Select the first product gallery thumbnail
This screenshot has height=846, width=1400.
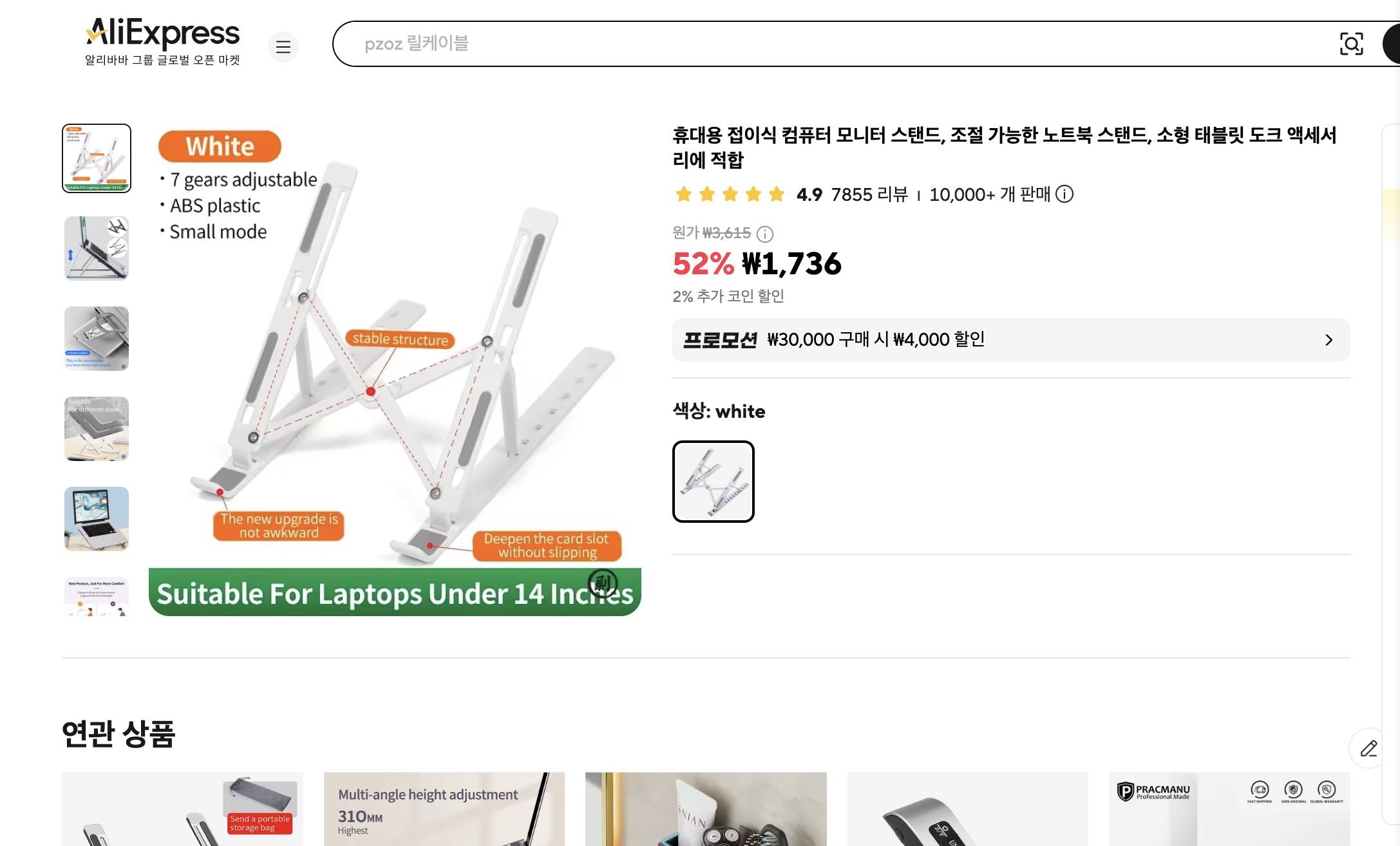[95, 158]
